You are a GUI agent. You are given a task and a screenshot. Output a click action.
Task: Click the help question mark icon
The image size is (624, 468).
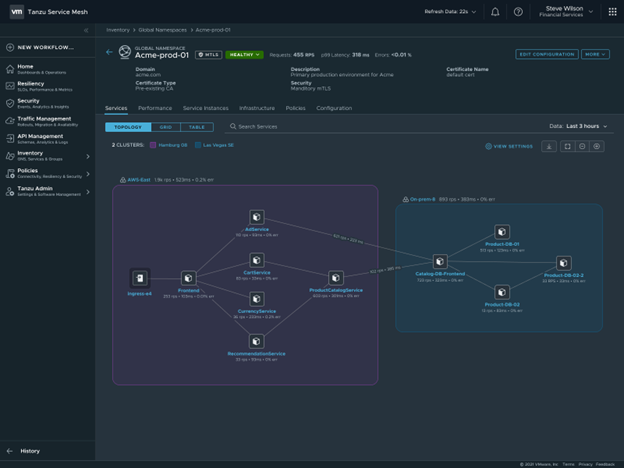[x=518, y=12]
